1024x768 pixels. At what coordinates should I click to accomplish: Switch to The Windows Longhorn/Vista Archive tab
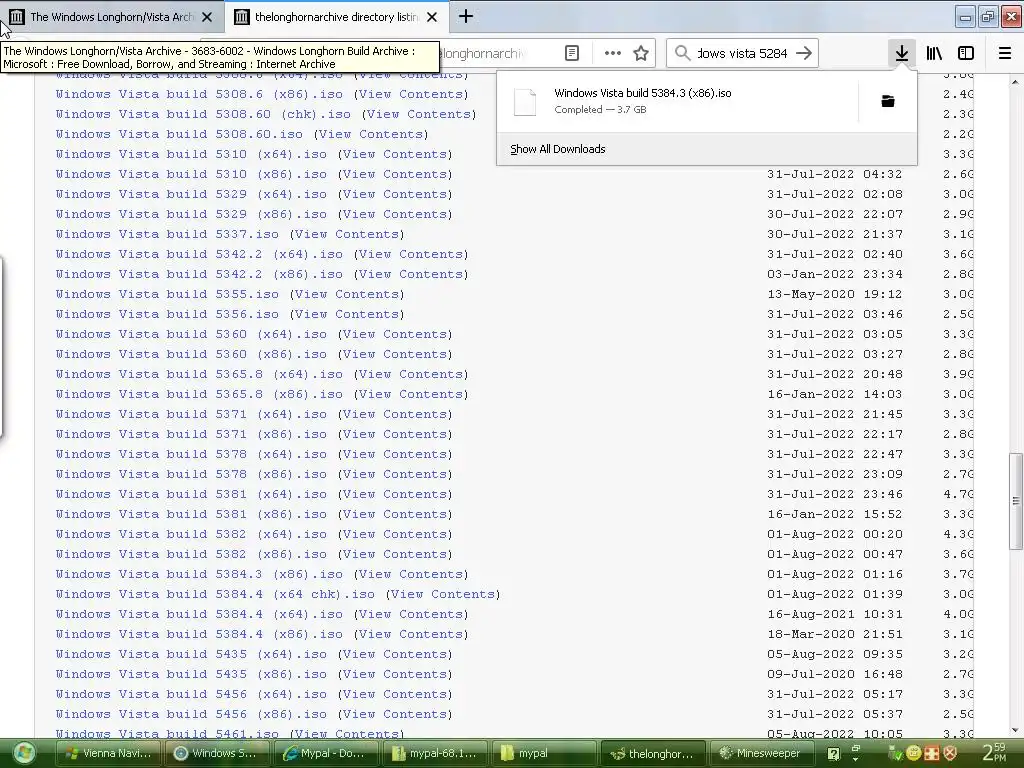[112, 17]
